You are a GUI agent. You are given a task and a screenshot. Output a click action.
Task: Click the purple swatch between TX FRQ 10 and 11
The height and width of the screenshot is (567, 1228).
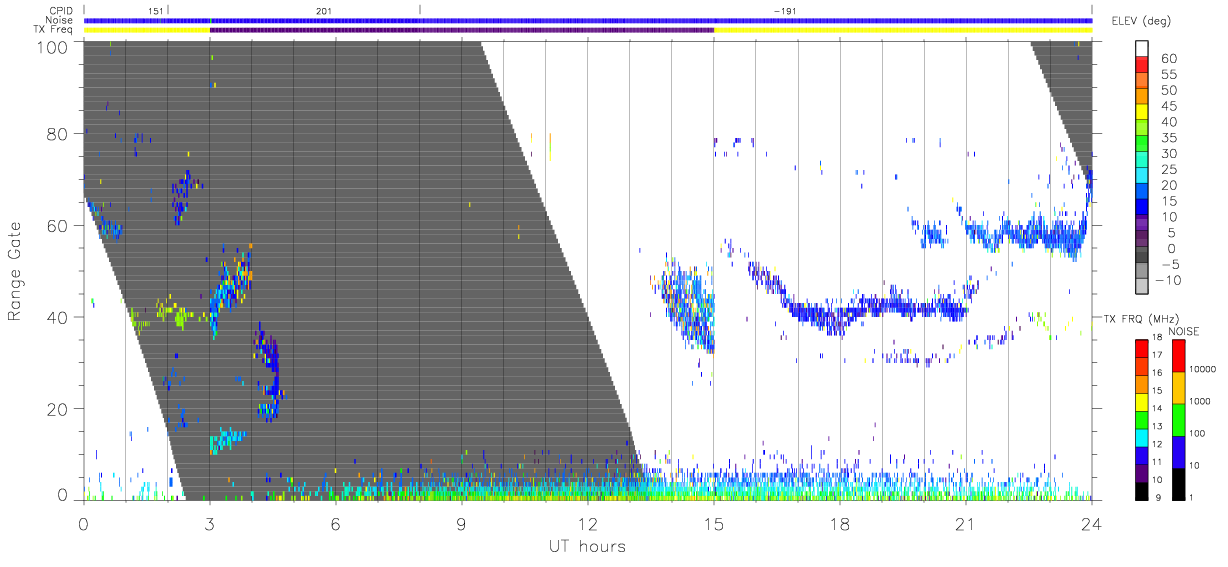tap(1143, 472)
